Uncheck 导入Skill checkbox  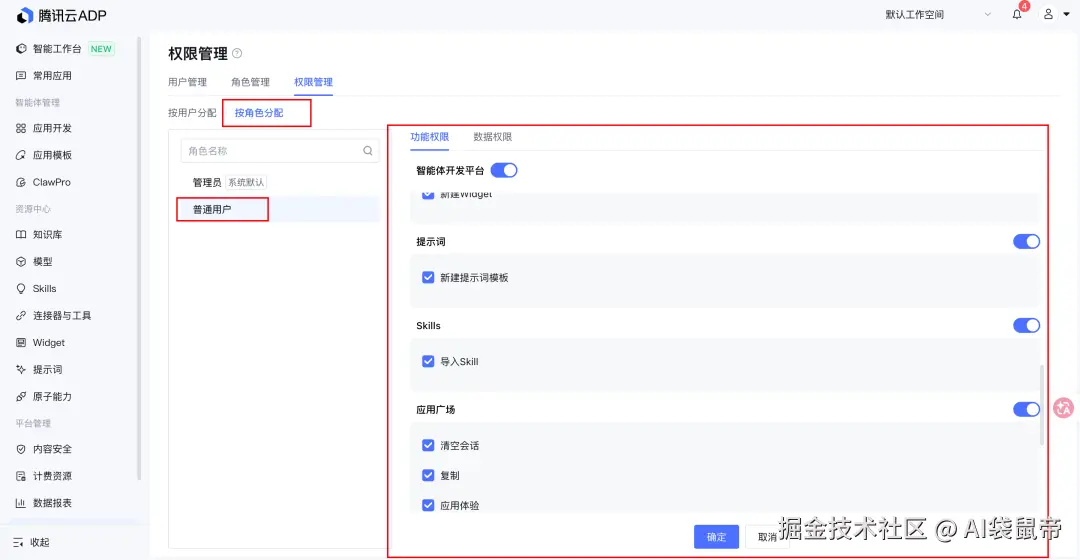[428, 361]
